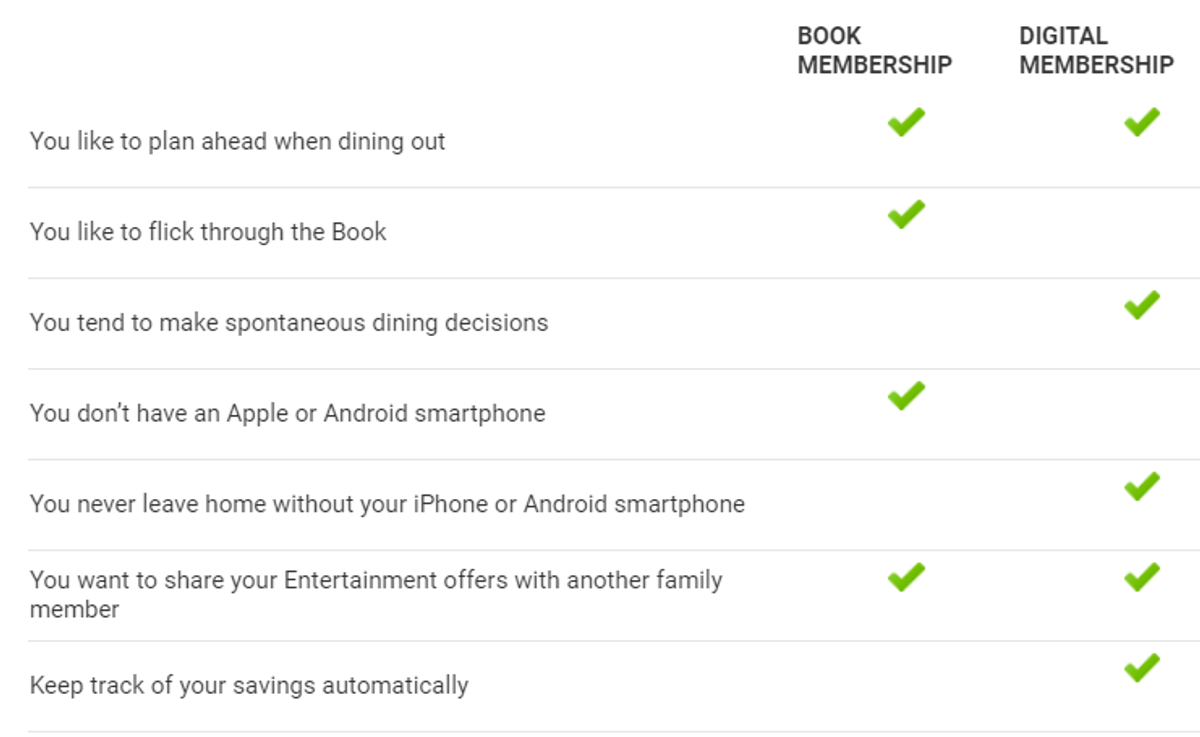Click 'You like to flick through the Book'

click(x=208, y=232)
